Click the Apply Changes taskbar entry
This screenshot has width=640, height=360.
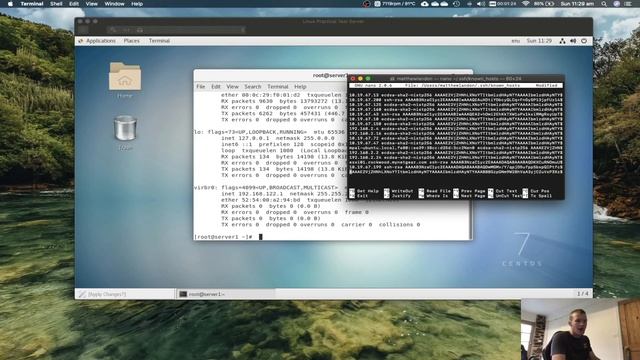125,294
